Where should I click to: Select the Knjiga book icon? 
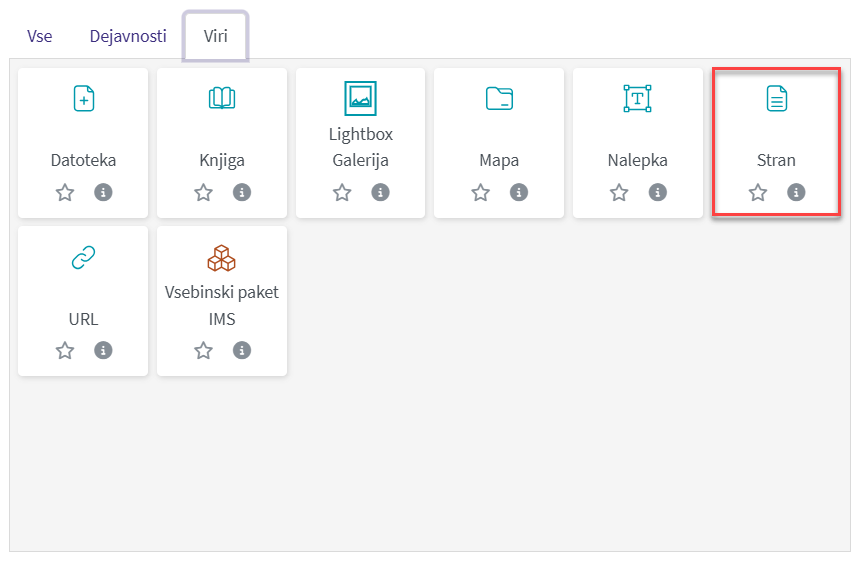(222, 98)
